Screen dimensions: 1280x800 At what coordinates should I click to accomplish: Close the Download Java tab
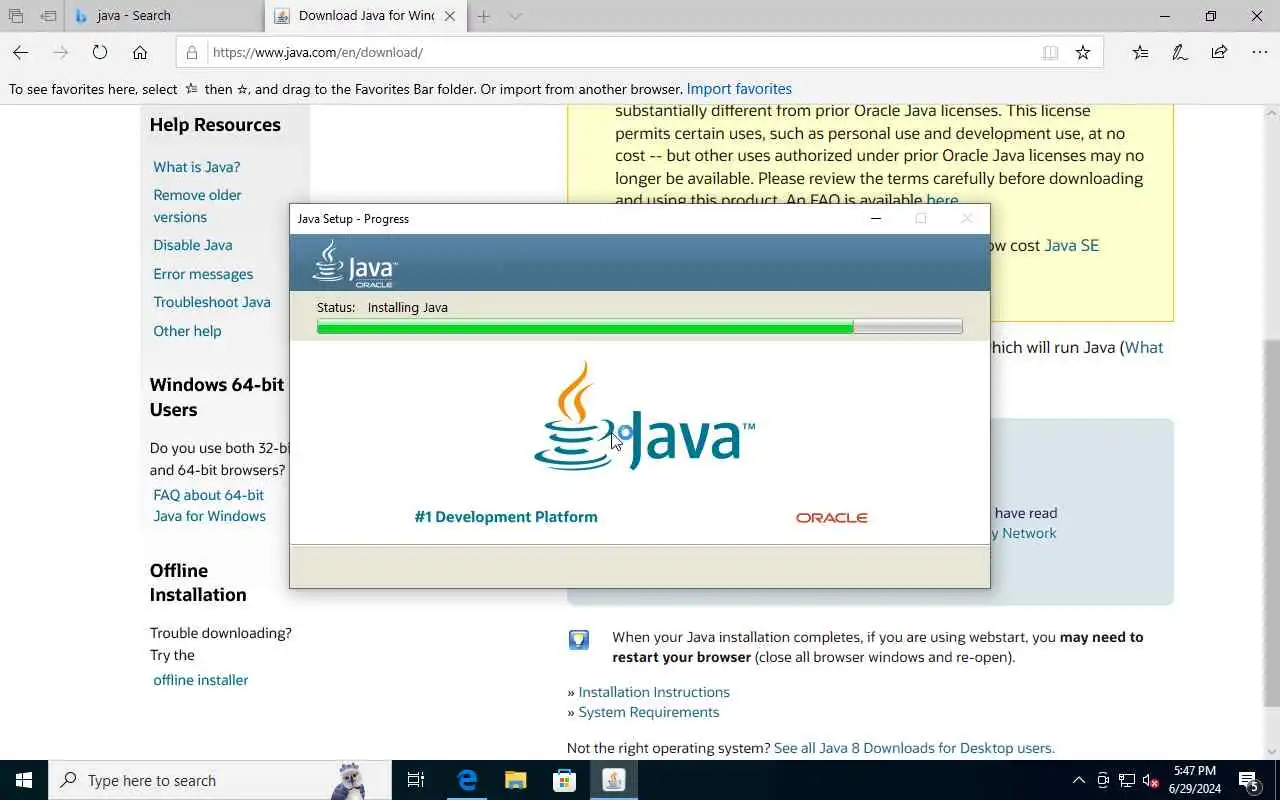point(450,16)
